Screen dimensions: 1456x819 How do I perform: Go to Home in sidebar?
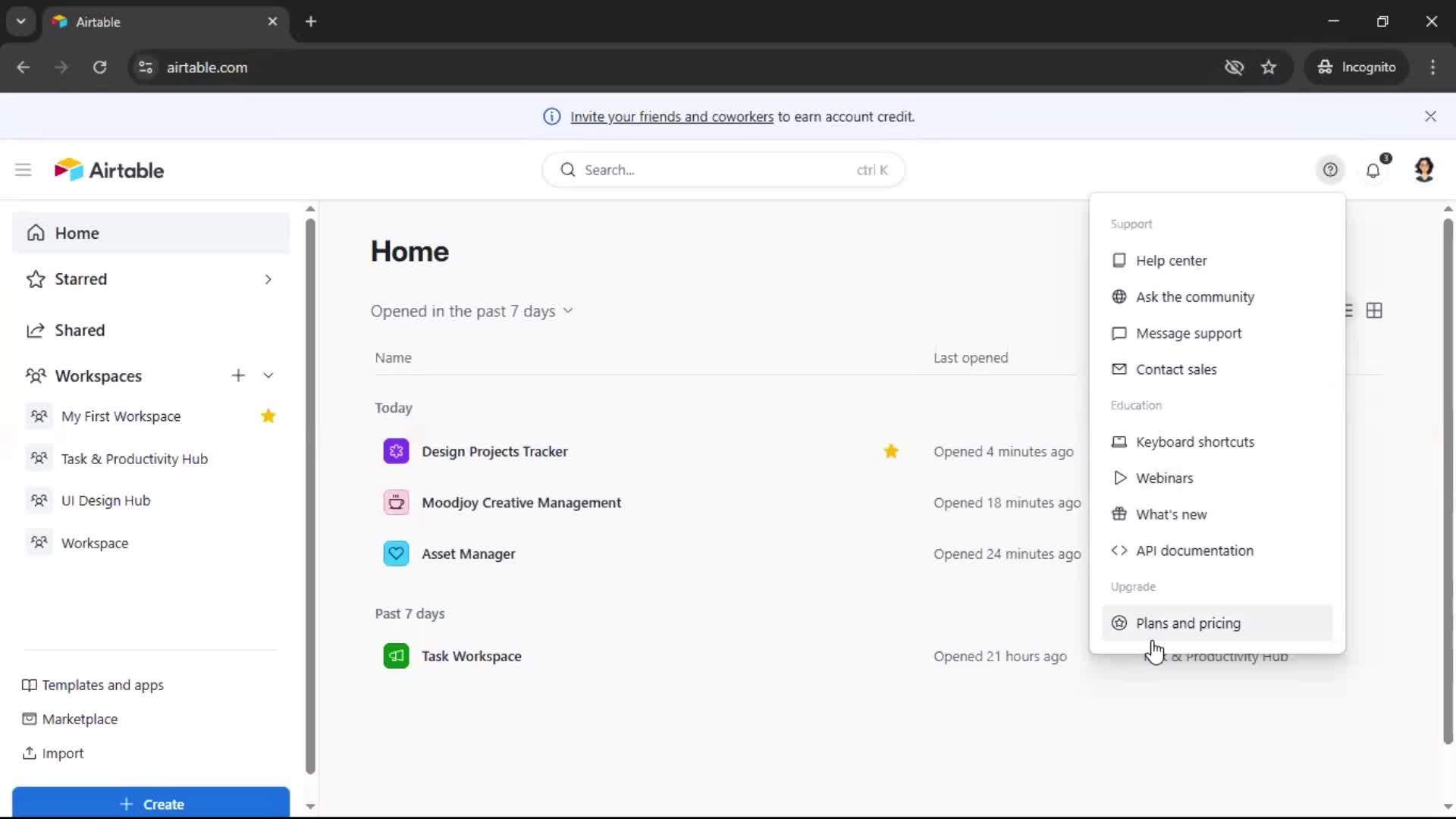[x=151, y=233]
